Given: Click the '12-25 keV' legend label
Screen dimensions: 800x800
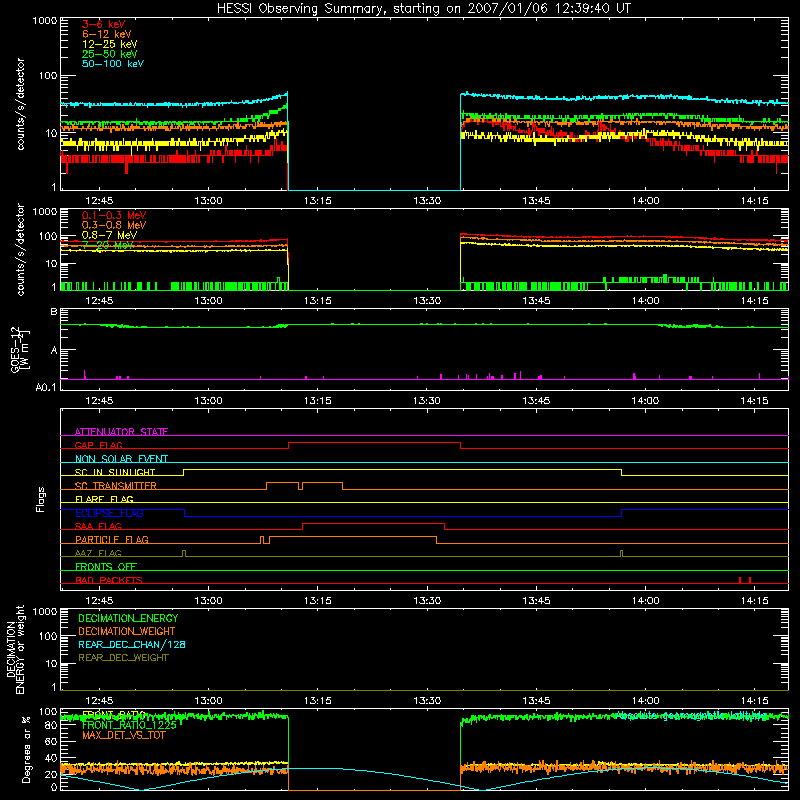Looking at the screenshot, I should (110, 44).
